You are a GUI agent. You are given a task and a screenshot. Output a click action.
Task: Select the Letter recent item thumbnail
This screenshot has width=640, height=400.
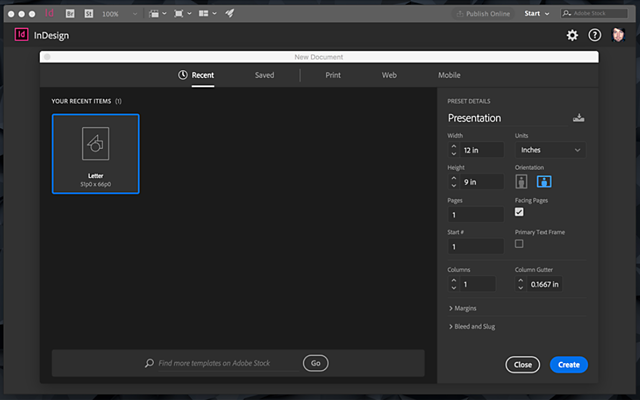coord(96,154)
